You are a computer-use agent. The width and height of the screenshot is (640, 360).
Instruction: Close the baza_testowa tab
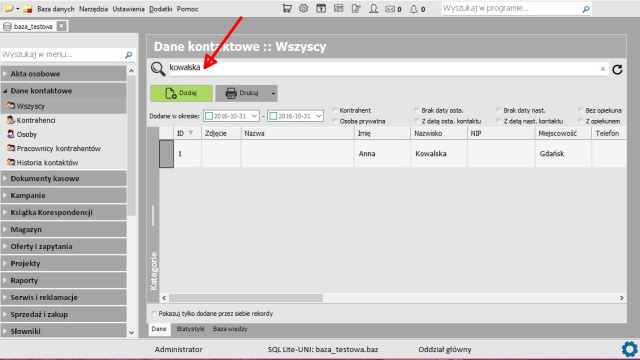(x=61, y=26)
